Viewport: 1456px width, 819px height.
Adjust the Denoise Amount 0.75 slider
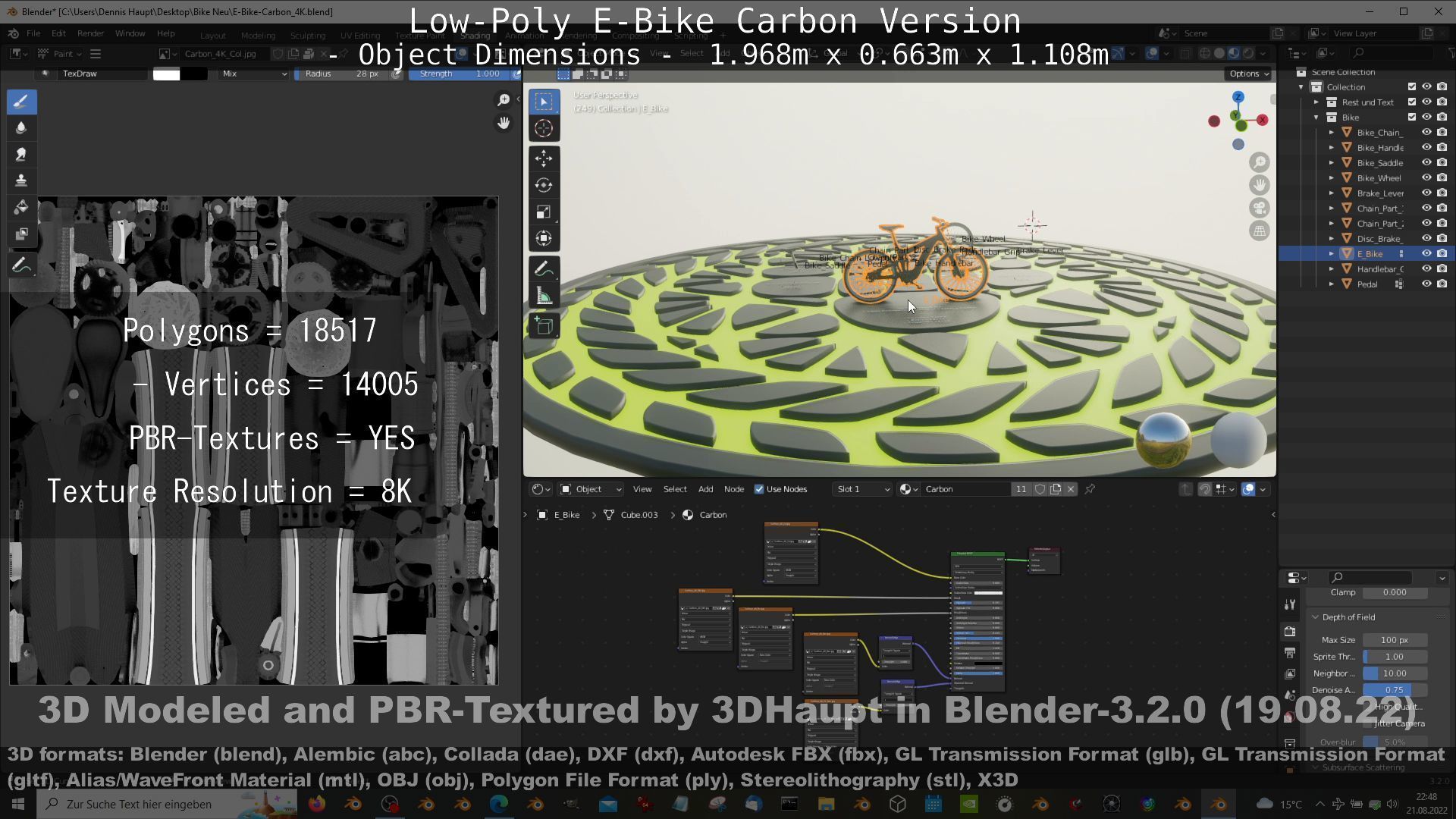click(1395, 690)
